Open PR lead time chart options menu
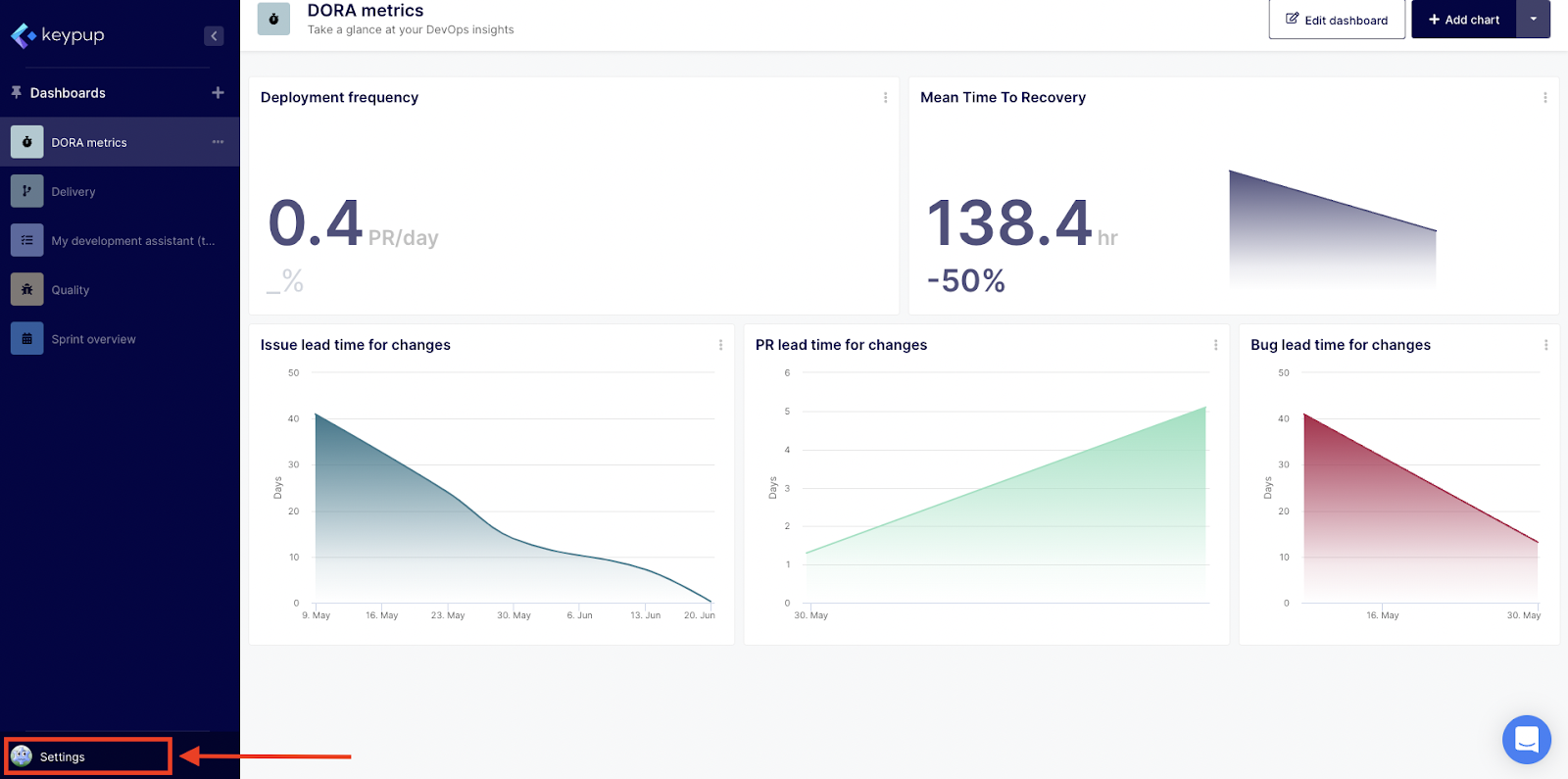The image size is (1568, 779). [1215, 345]
